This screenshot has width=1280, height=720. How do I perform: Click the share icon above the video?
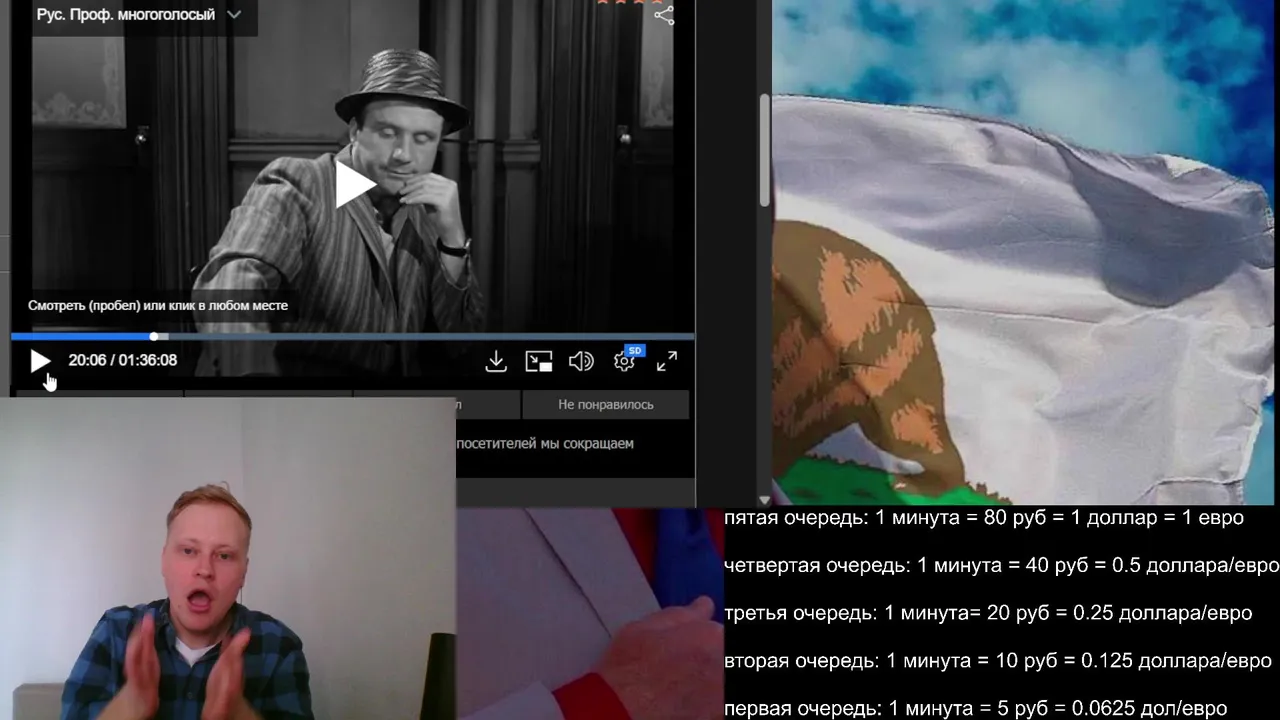[x=664, y=14]
